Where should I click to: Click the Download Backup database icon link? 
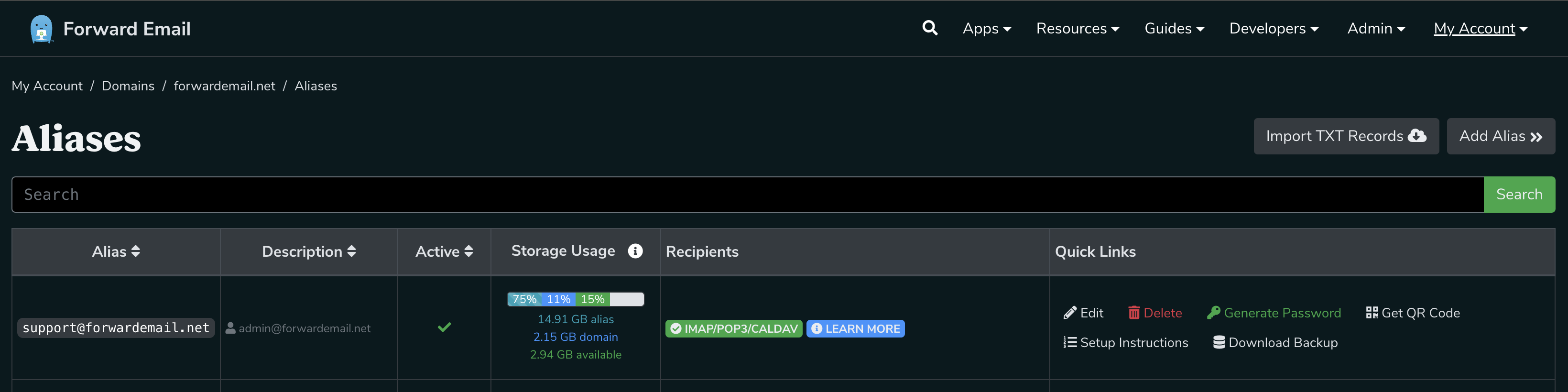click(1275, 343)
